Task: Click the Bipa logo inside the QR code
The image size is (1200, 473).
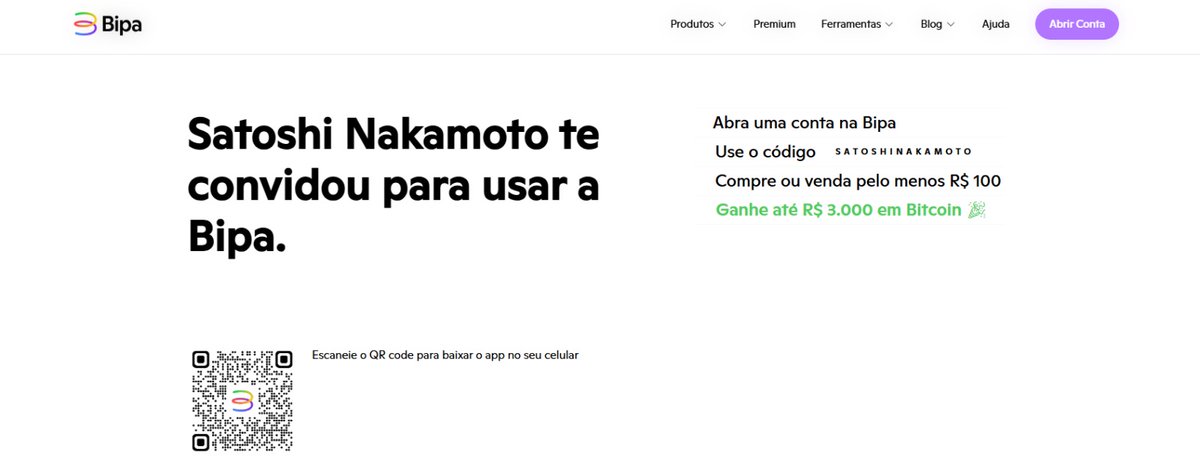Action: pyautogui.click(x=242, y=401)
